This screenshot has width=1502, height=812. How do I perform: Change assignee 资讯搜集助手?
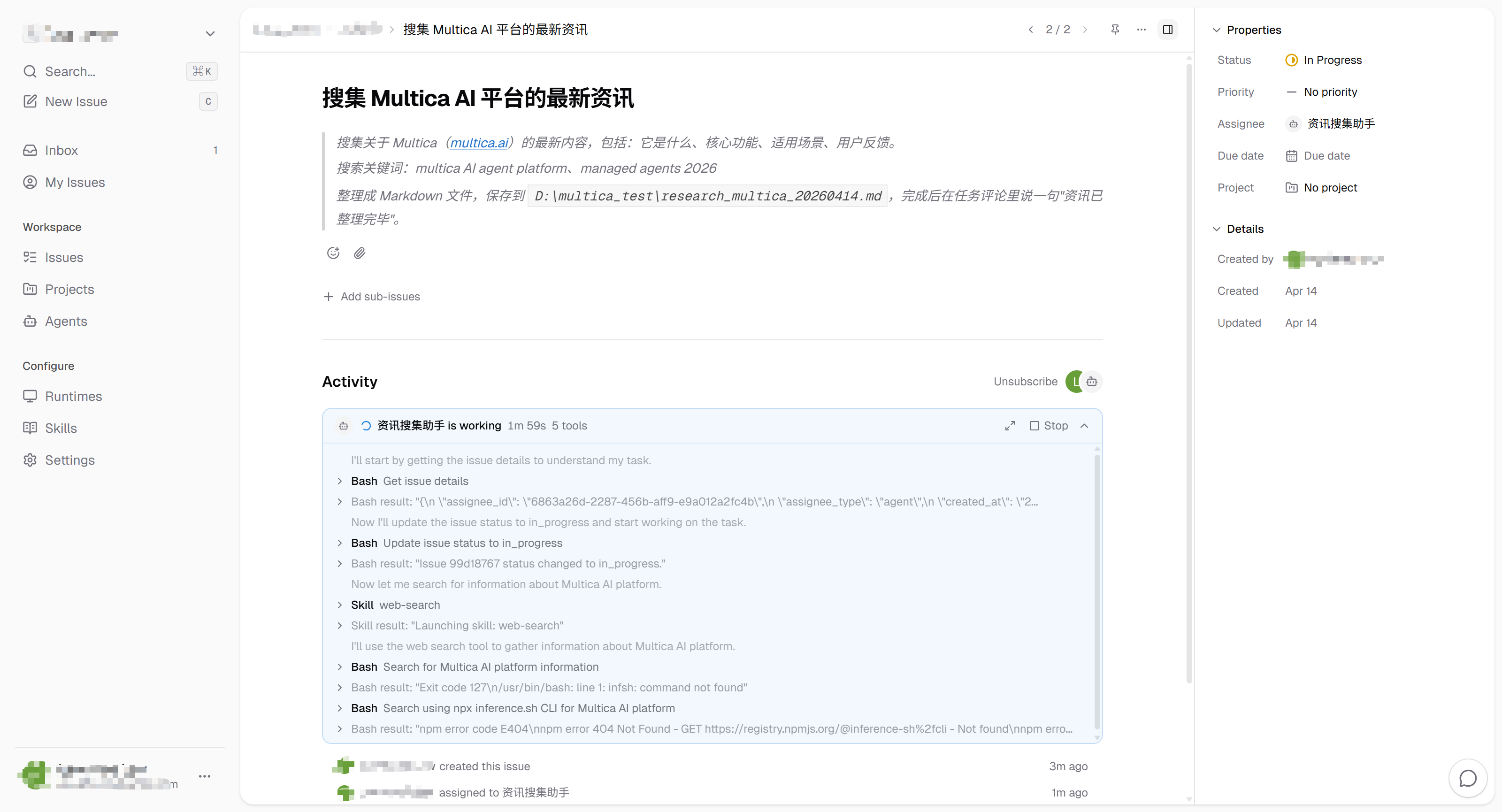tap(1330, 123)
